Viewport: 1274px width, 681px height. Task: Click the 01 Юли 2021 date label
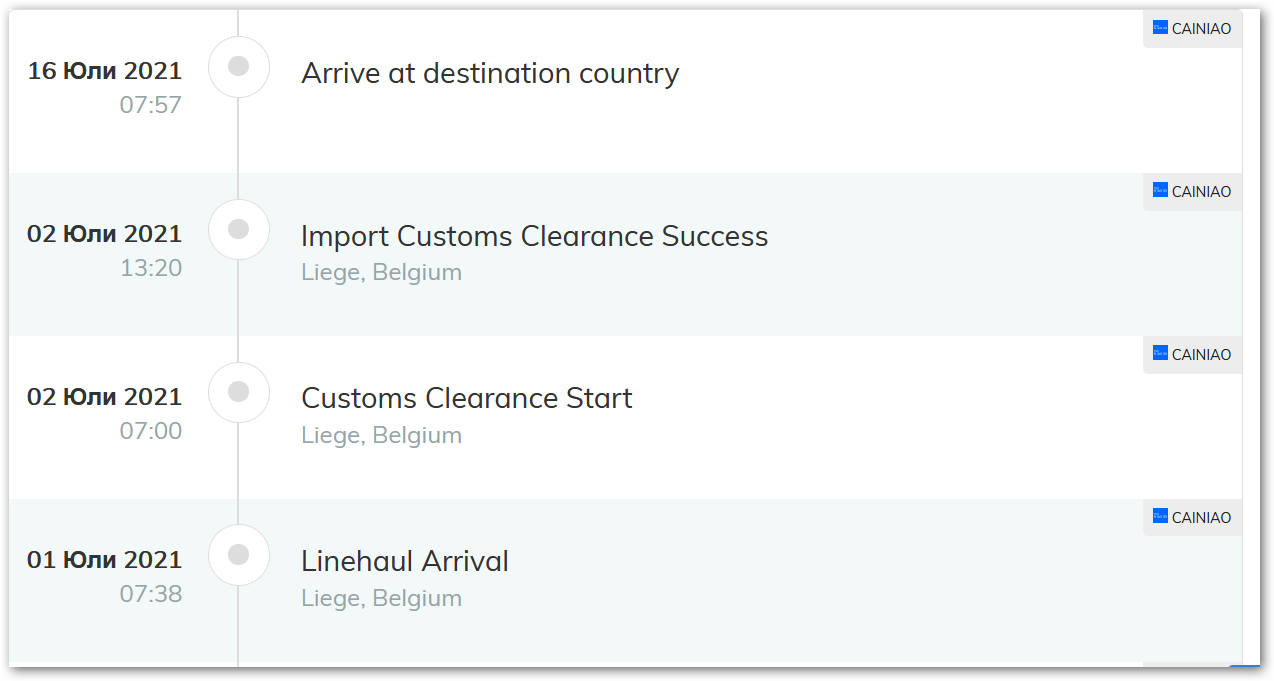(x=105, y=560)
